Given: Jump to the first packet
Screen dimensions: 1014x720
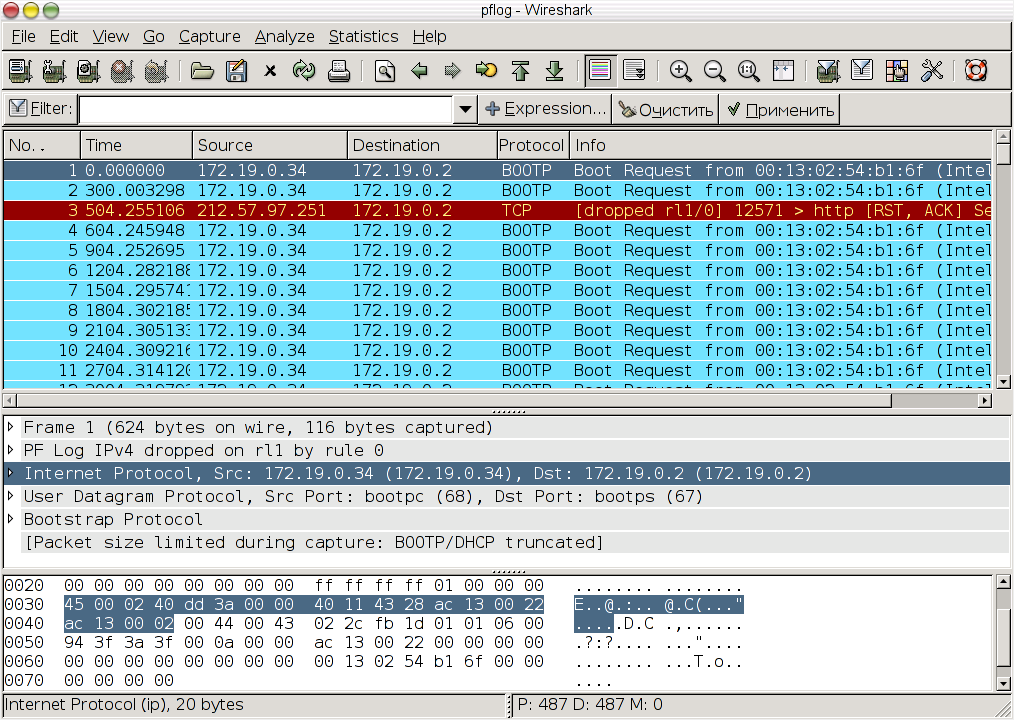Looking at the screenshot, I should click(521, 71).
